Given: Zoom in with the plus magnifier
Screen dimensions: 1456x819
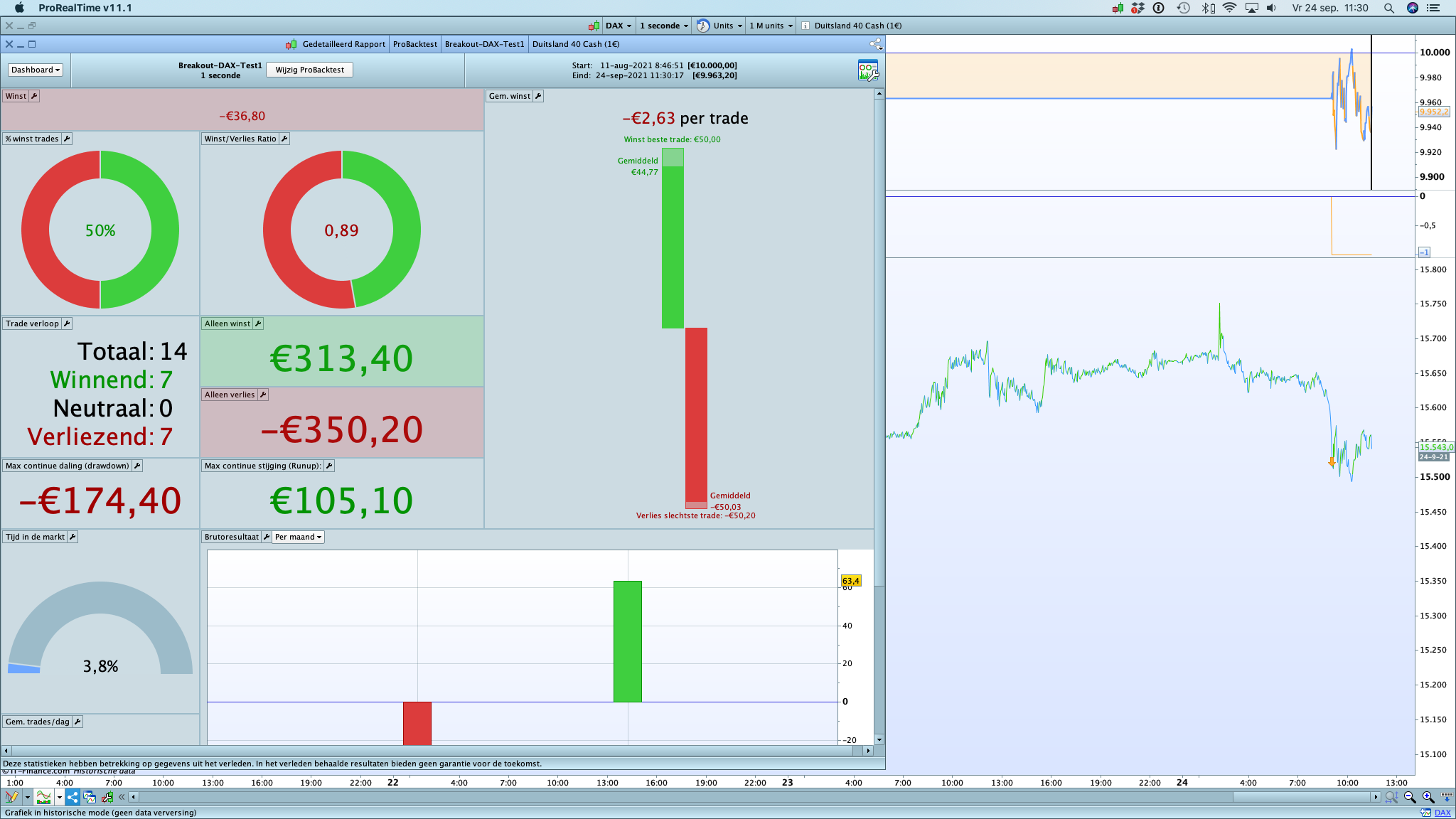Looking at the screenshot, I should pyautogui.click(x=1428, y=797).
